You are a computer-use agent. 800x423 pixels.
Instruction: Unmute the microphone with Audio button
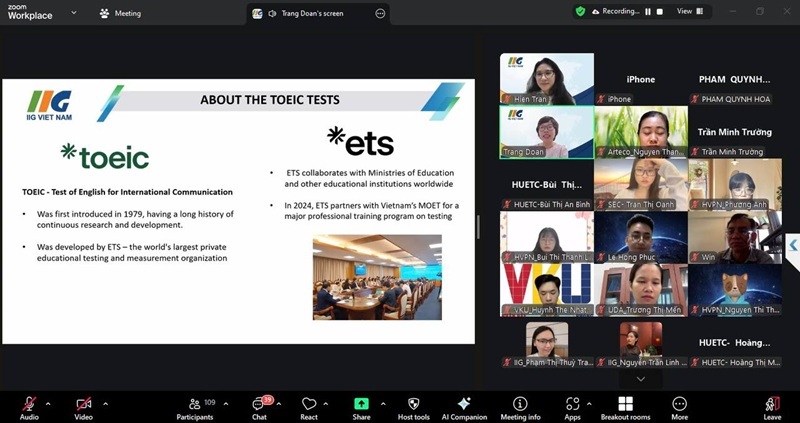tap(29, 408)
